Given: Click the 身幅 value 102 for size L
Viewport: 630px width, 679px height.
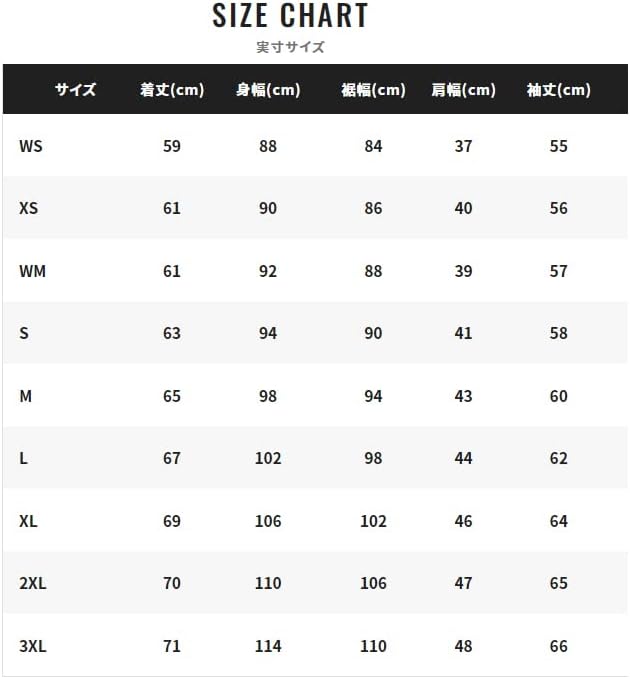Looking at the screenshot, I should coord(268,458).
